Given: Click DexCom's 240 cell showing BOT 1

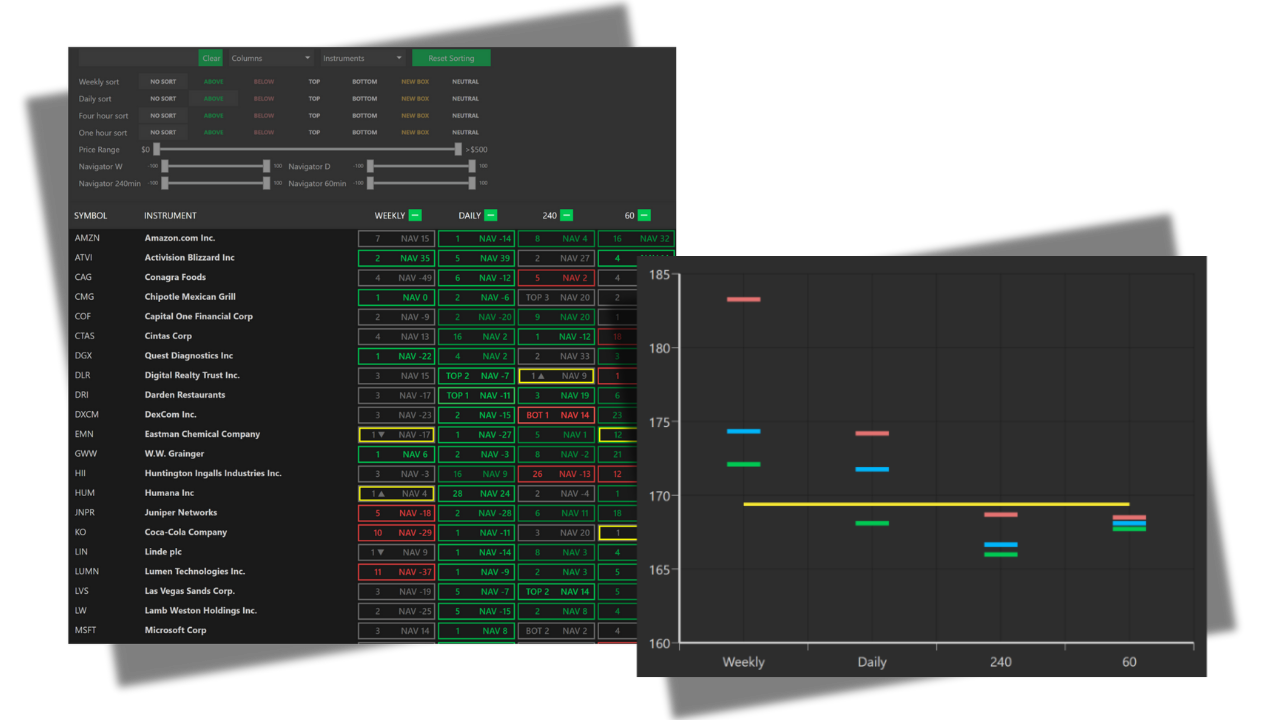Looking at the screenshot, I should click(556, 415).
